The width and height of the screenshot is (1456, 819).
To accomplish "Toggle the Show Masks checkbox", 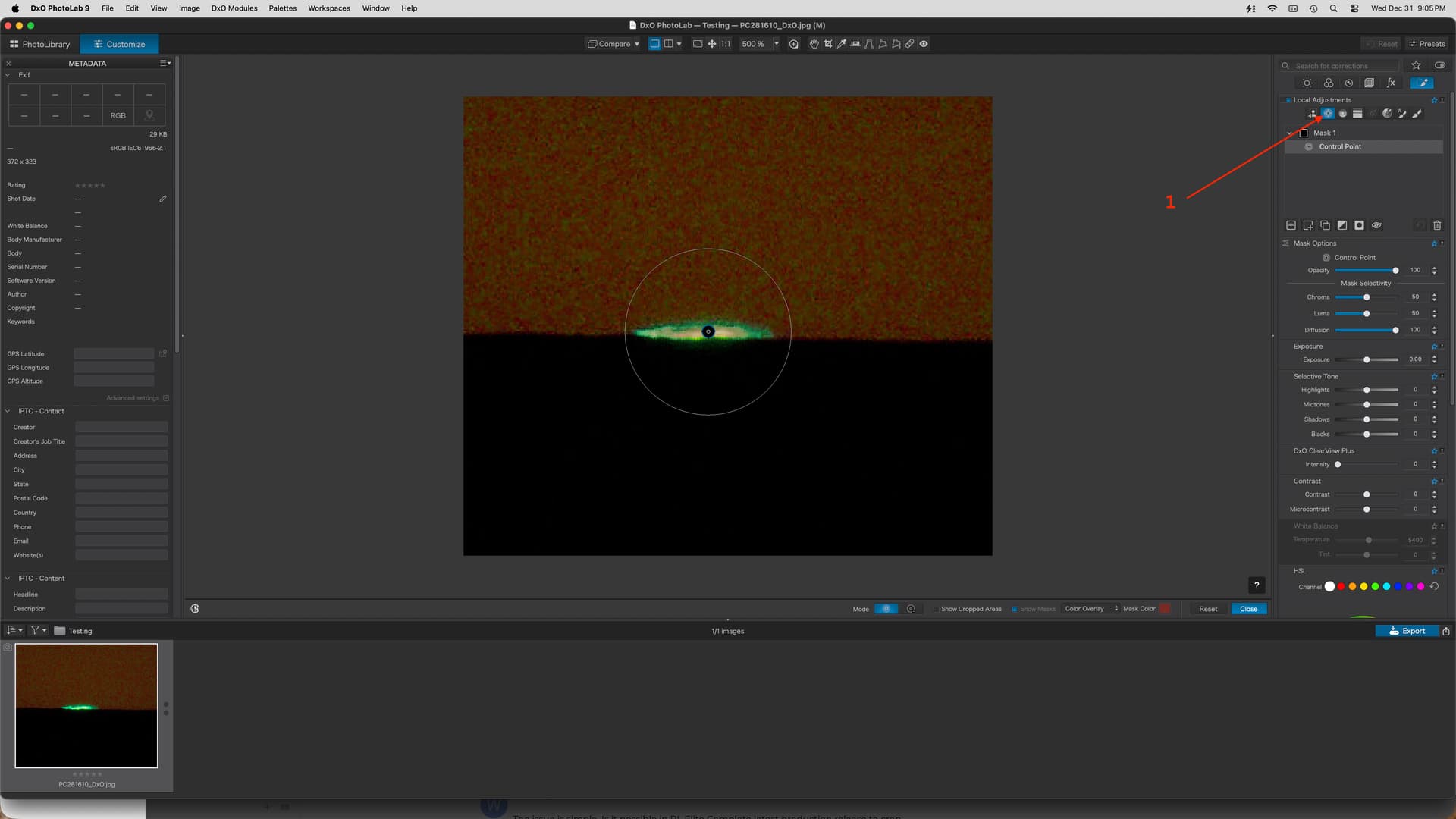I will point(1015,609).
